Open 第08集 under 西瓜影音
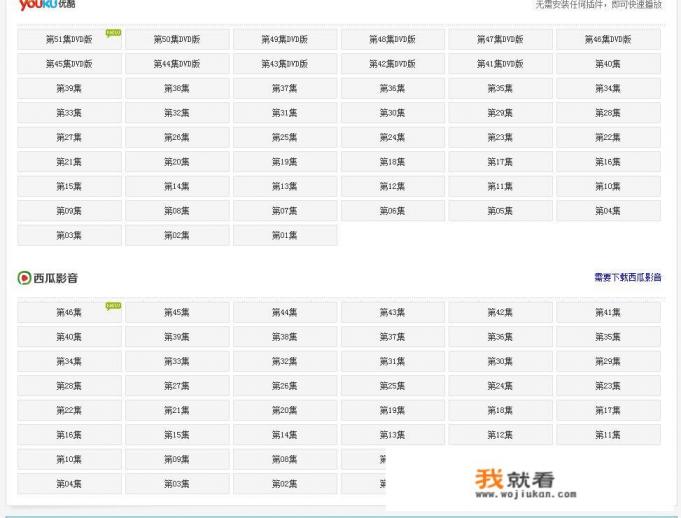681x518 pixels. click(x=285, y=459)
